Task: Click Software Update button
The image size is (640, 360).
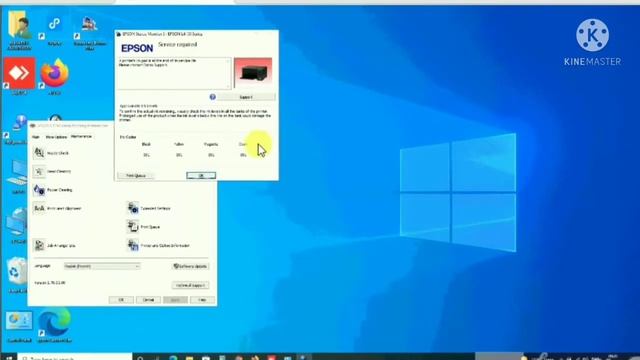Action: pyautogui.click(x=190, y=266)
